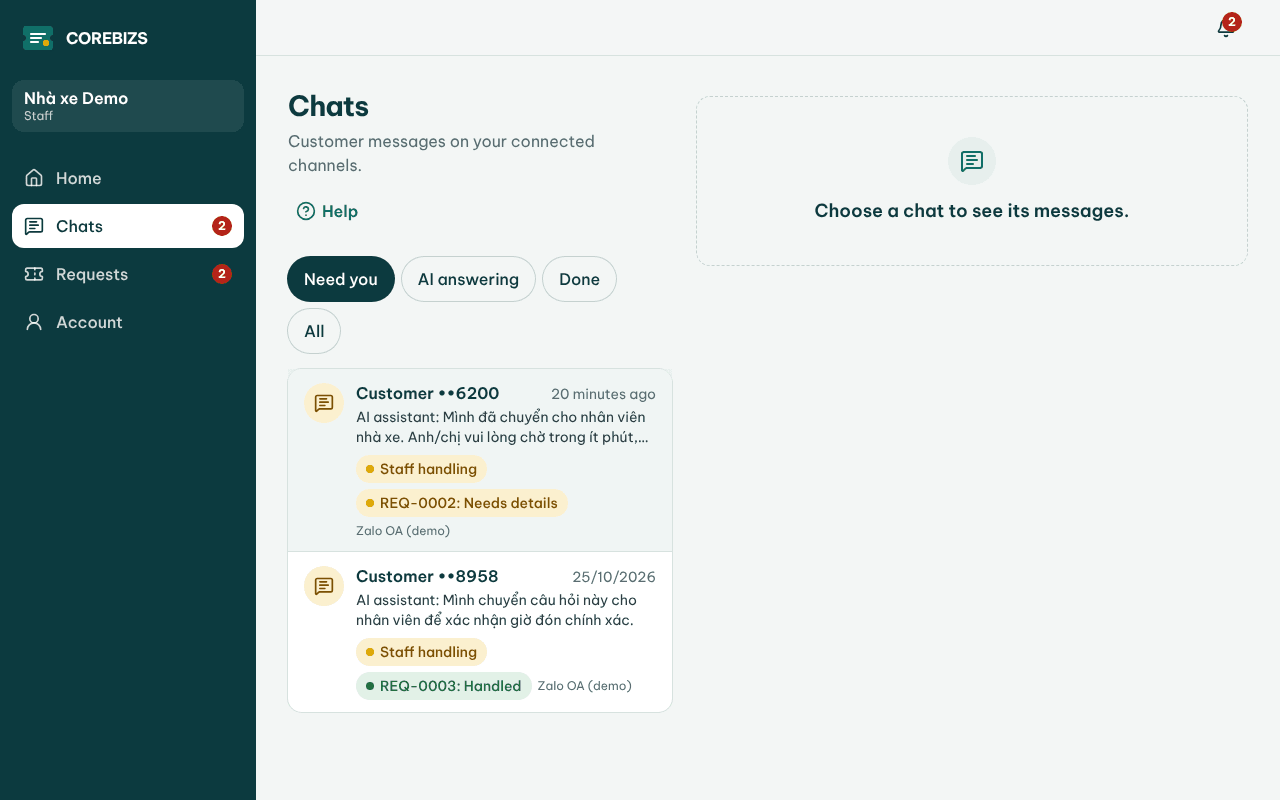The width and height of the screenshot is (1280, 800).
Task: Click Staff handling tag on Customer ••8958
Action: [422, 652]
